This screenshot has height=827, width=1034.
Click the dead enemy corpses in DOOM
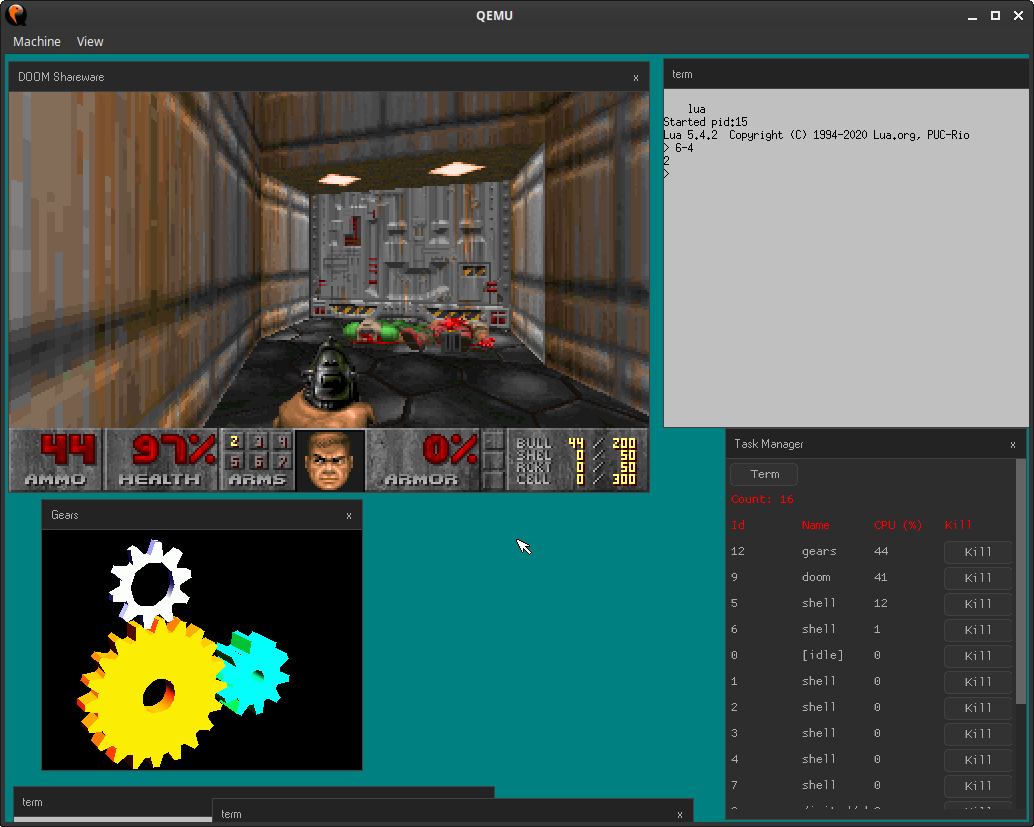[x=418, y=332]
